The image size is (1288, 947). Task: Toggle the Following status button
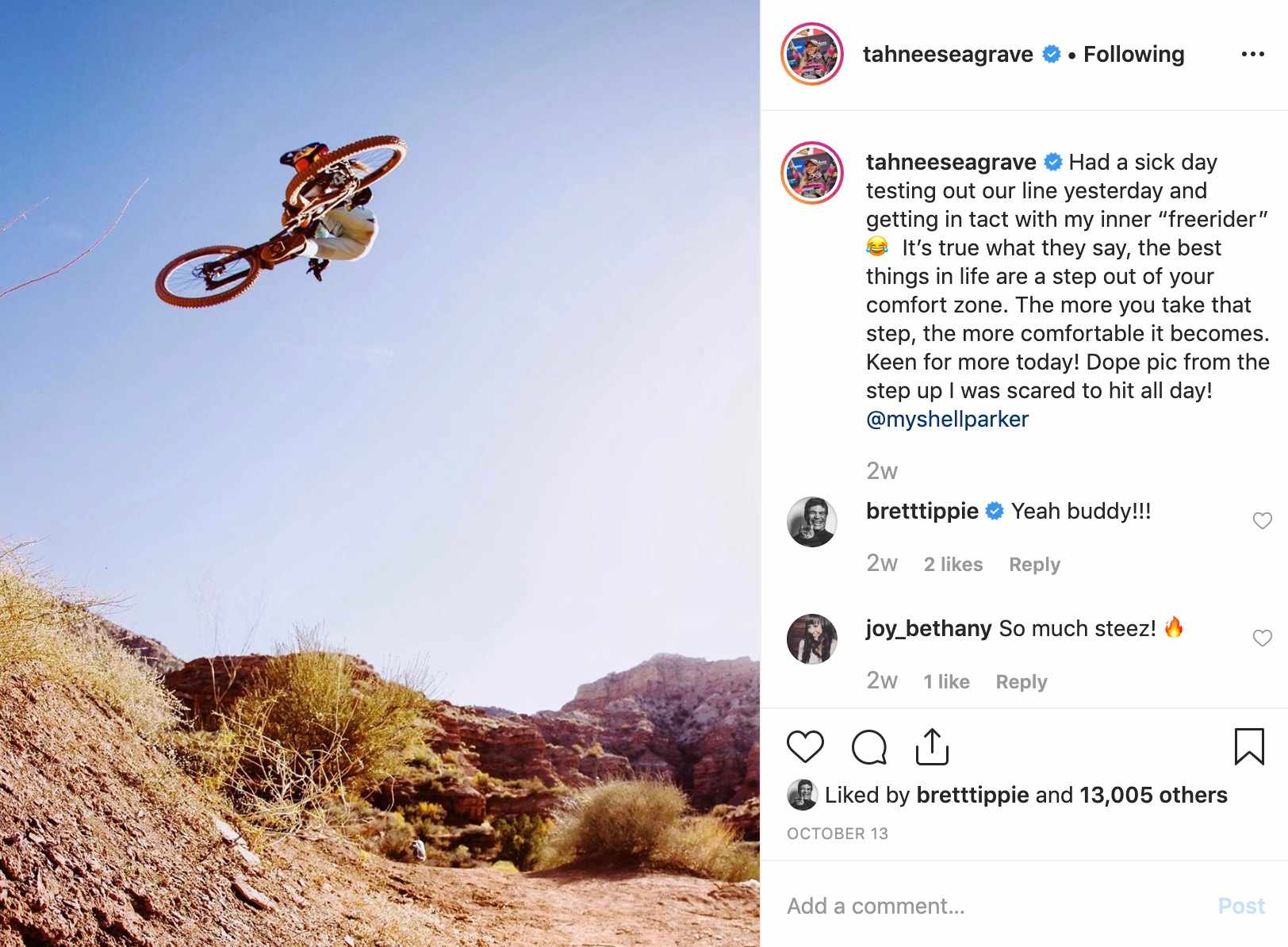coord(1133,54)
